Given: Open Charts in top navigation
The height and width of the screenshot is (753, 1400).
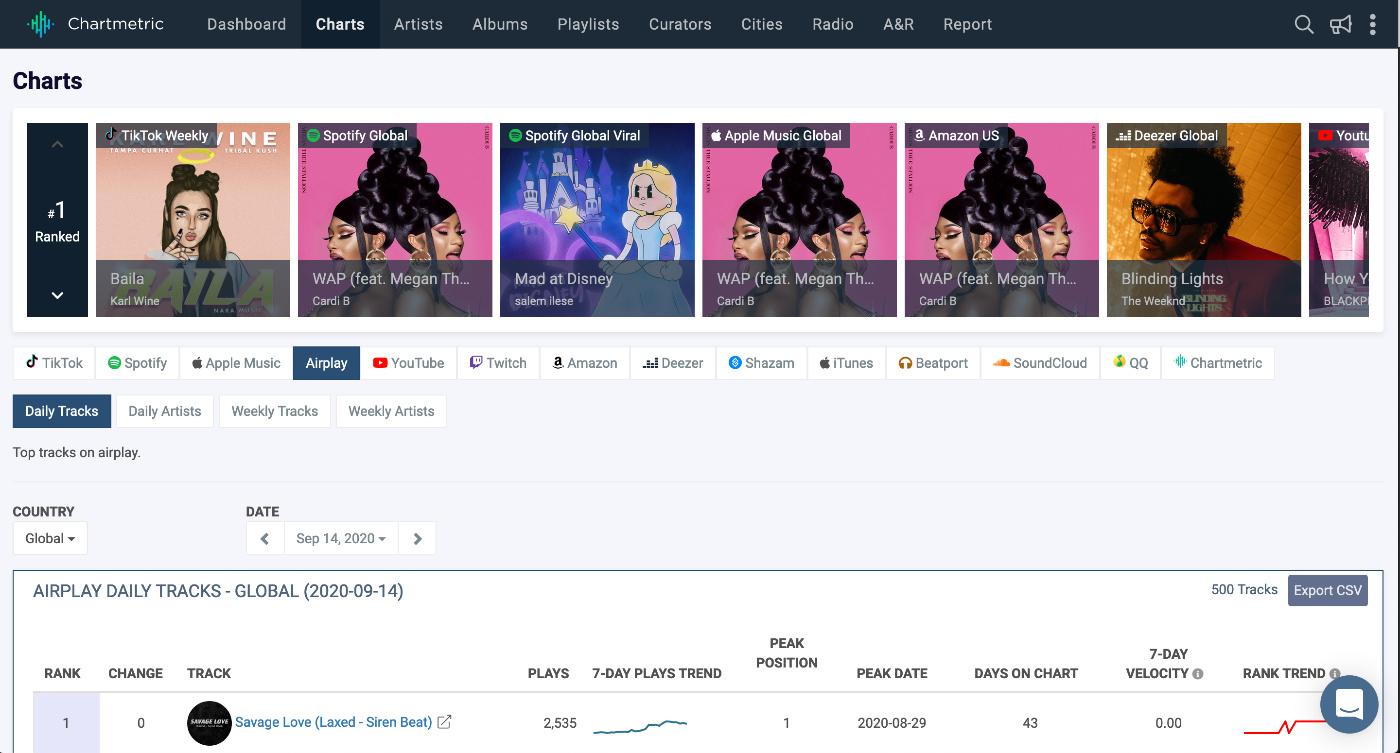Looking at the screenshot, I should tap(340, 24).
